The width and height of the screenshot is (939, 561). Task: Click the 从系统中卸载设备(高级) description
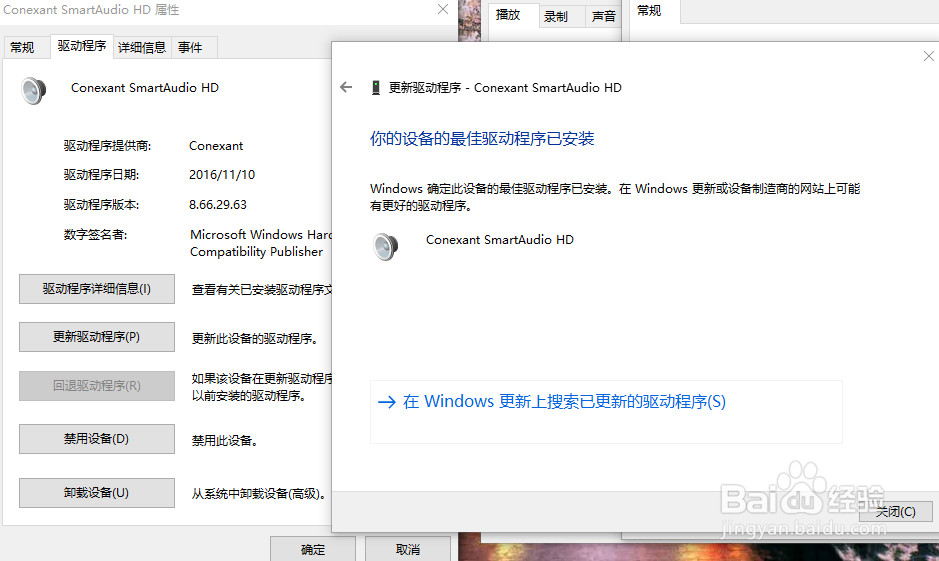261,495
